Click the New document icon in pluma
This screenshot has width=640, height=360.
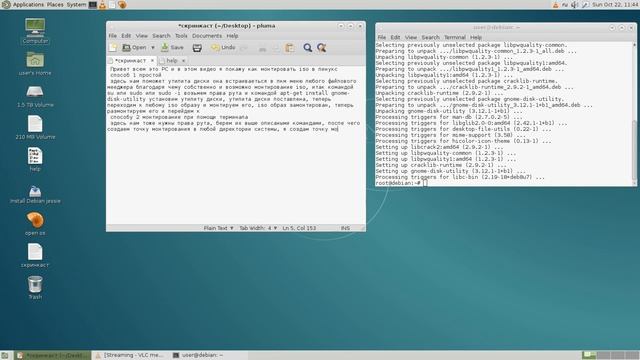[113, 48]
